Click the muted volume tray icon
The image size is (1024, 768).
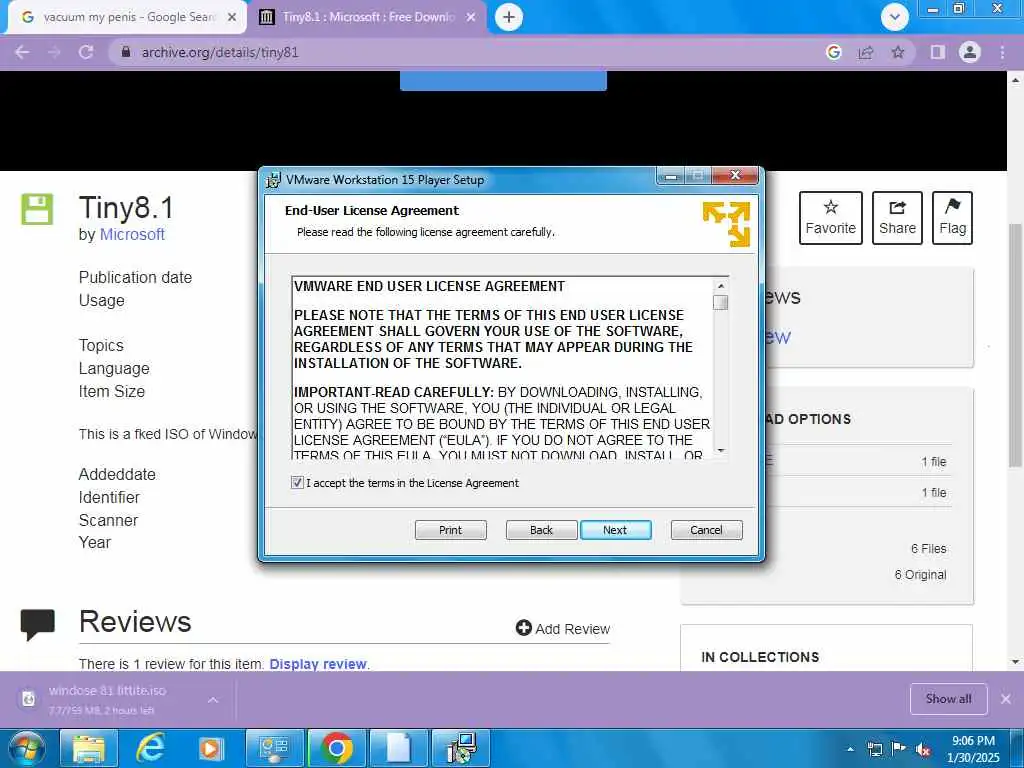tap(923, 749)
